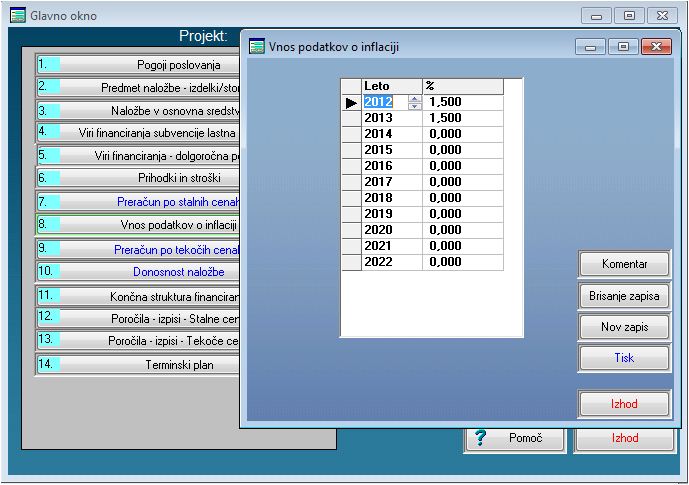The height and width of the screenshot is (485, 689).
Task: Click the Glavno okno window title icon
Action: pyautogui.click(x=17, y=16)
